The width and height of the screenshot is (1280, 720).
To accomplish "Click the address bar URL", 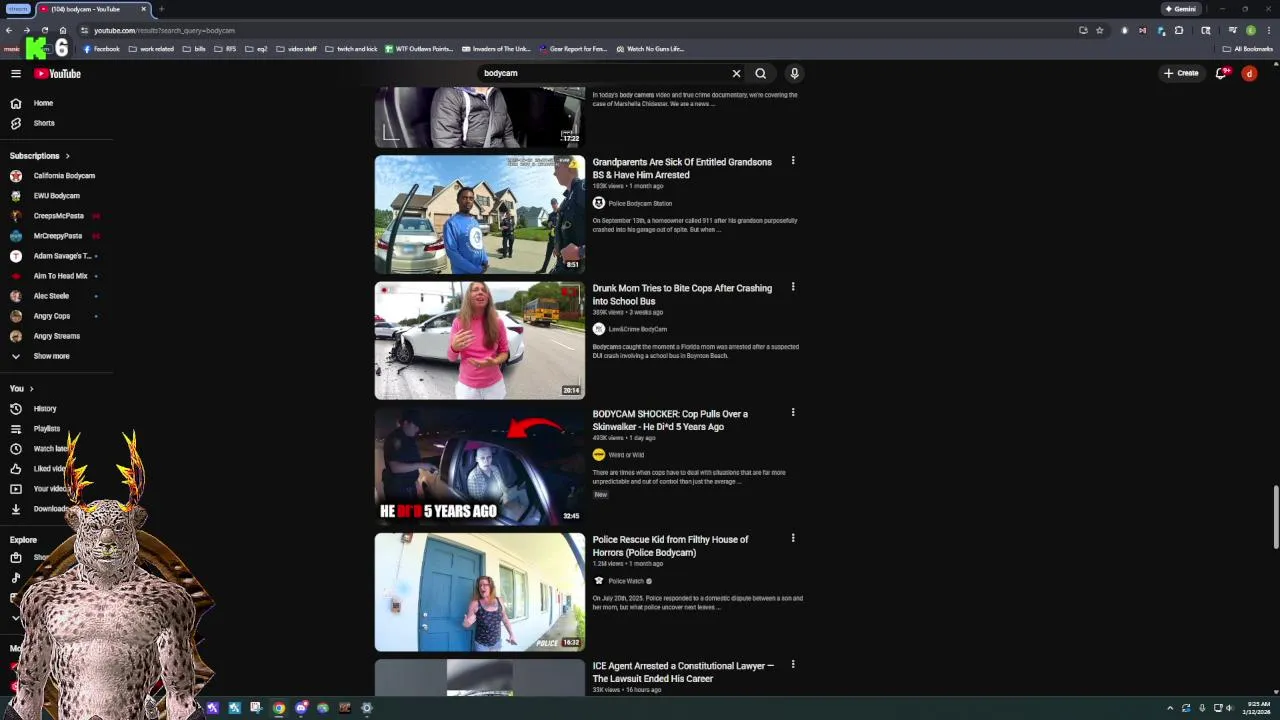I will click(x=164, y=30).
